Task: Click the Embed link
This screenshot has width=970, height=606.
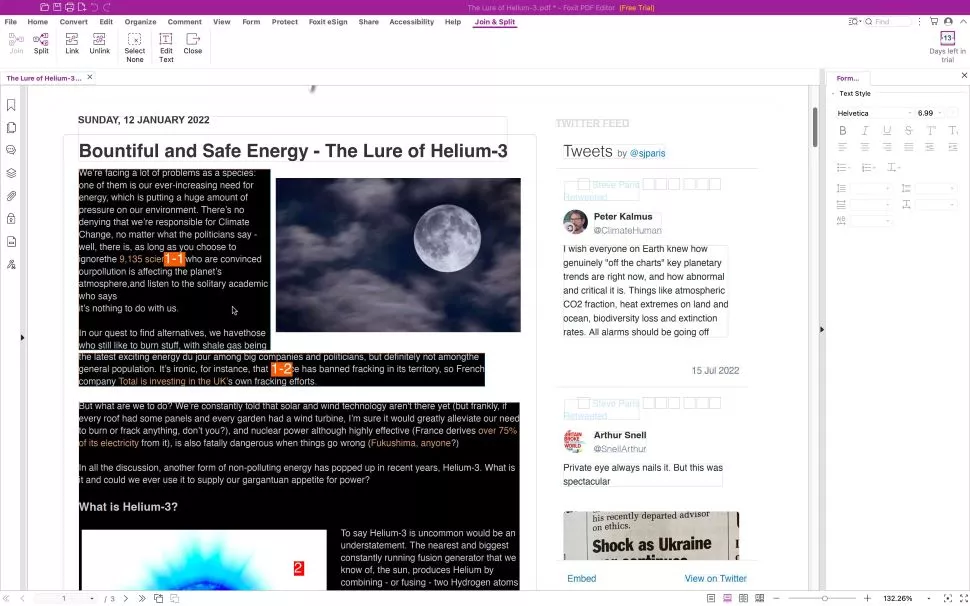Action: [582, 578]
